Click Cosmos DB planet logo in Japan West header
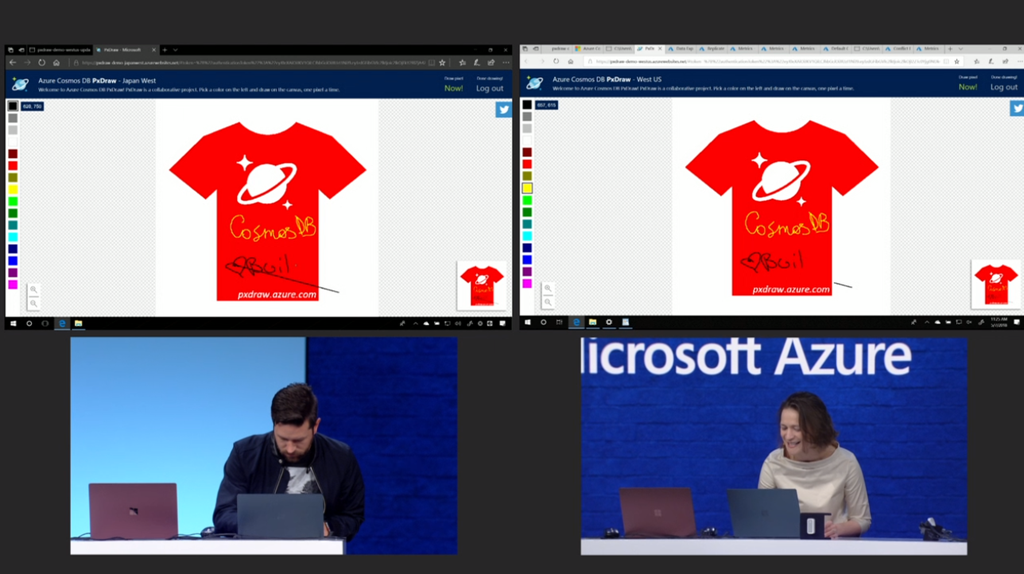Viewport: 1024px width, 574px height. [x=21, y=84]
